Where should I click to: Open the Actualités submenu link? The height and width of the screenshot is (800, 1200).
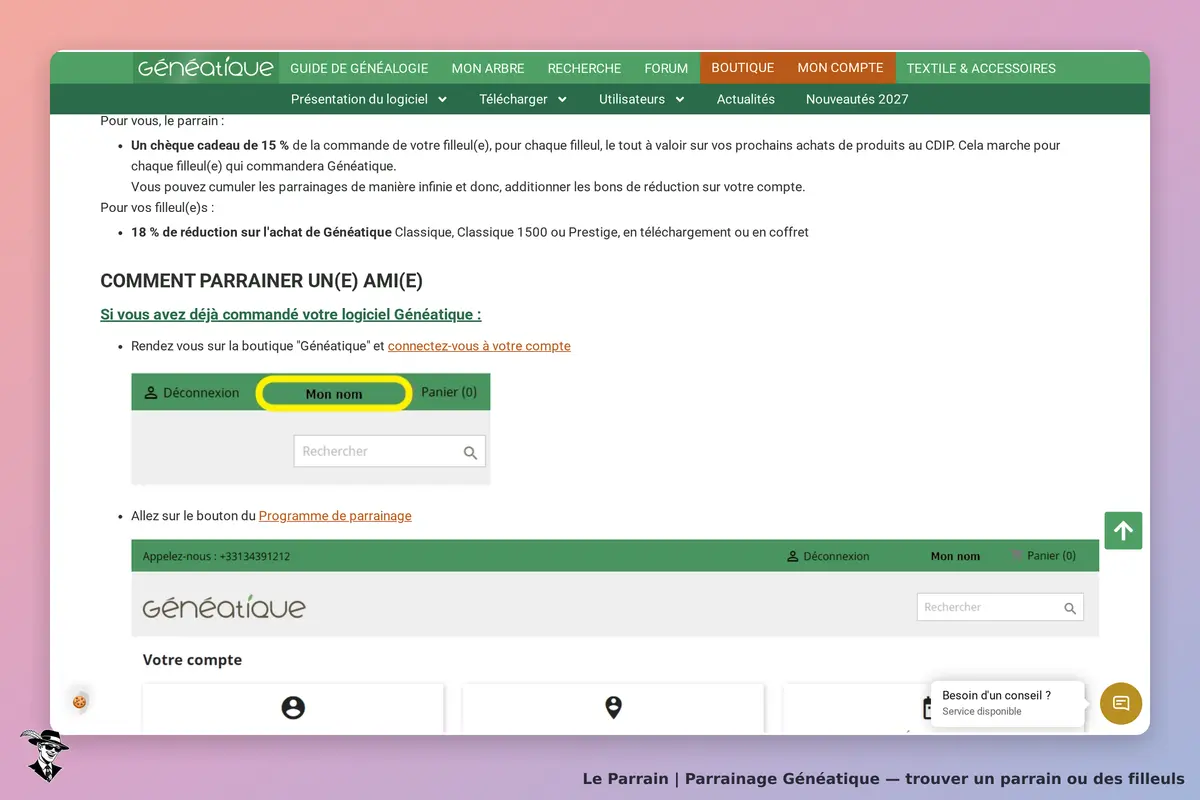(x=746, y=99)
